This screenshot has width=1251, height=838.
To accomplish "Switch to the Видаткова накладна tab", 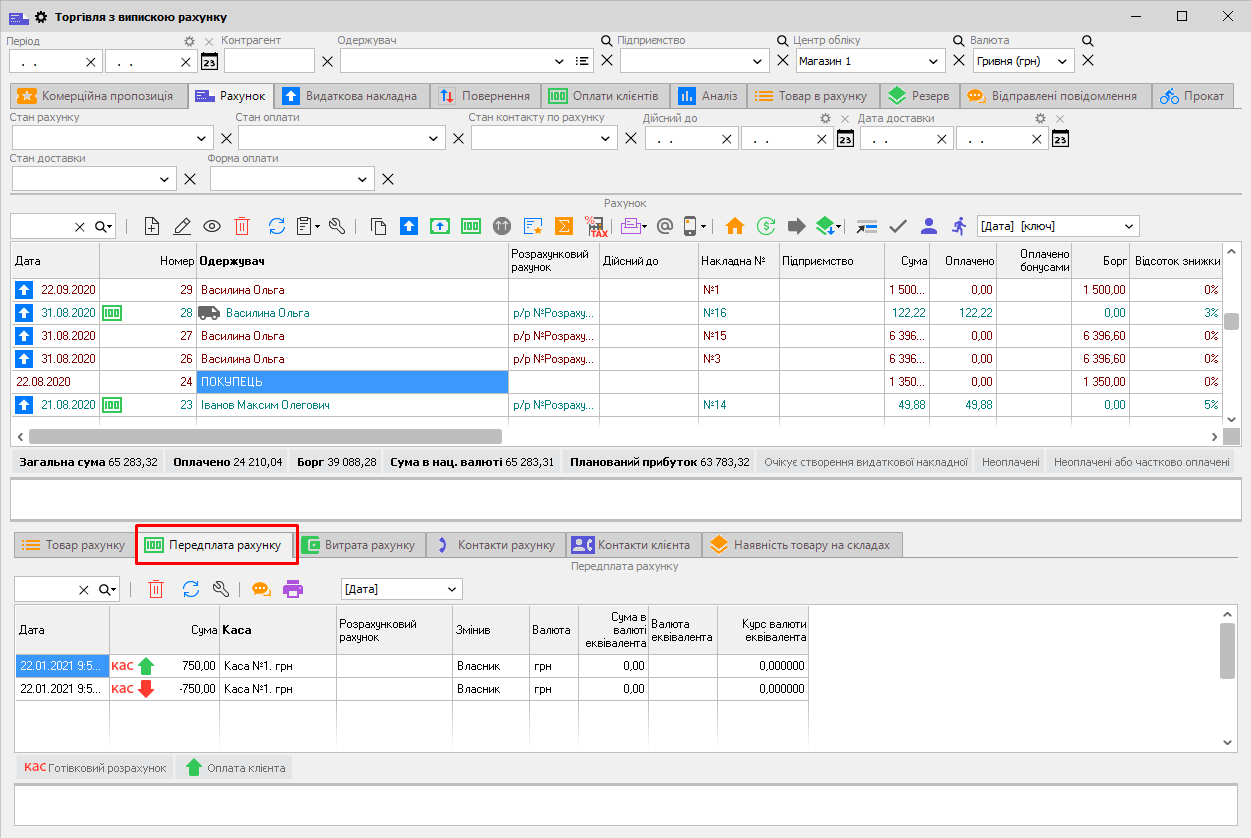I will point(352,96).
